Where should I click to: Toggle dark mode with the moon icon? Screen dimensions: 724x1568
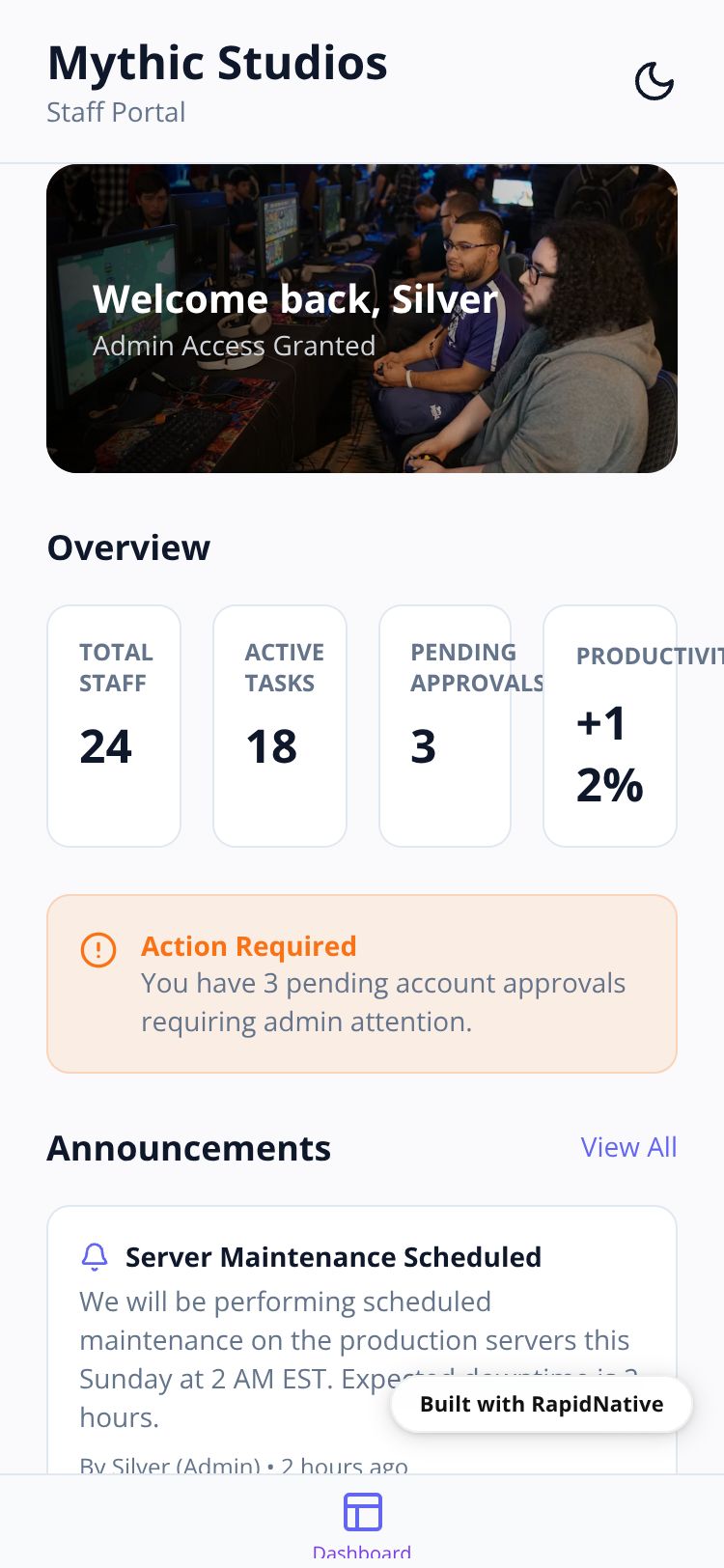pyautogui.click(x=654, y=81)
